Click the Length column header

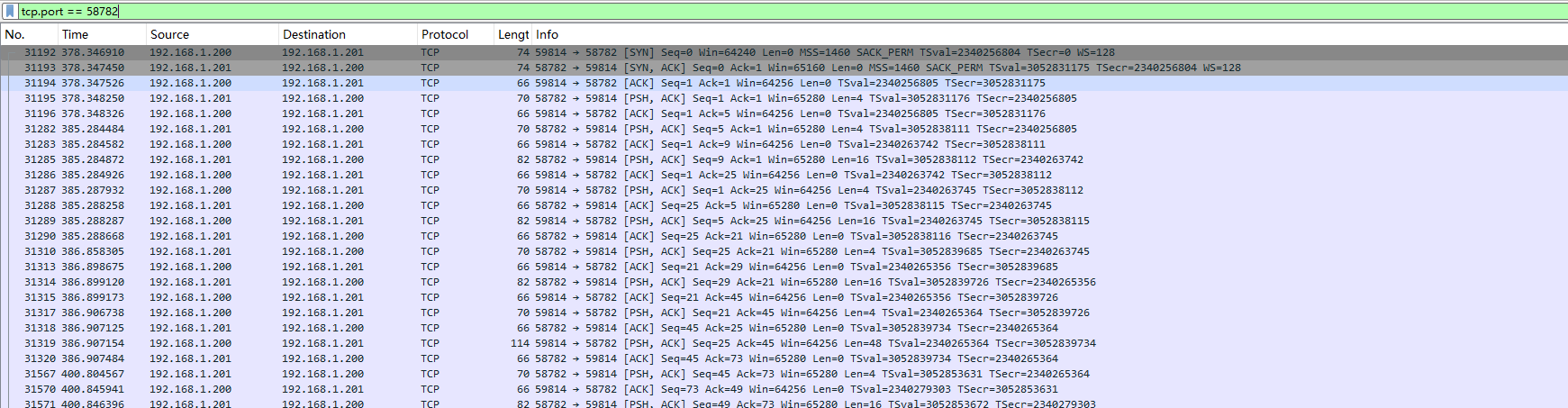point(513,34)
